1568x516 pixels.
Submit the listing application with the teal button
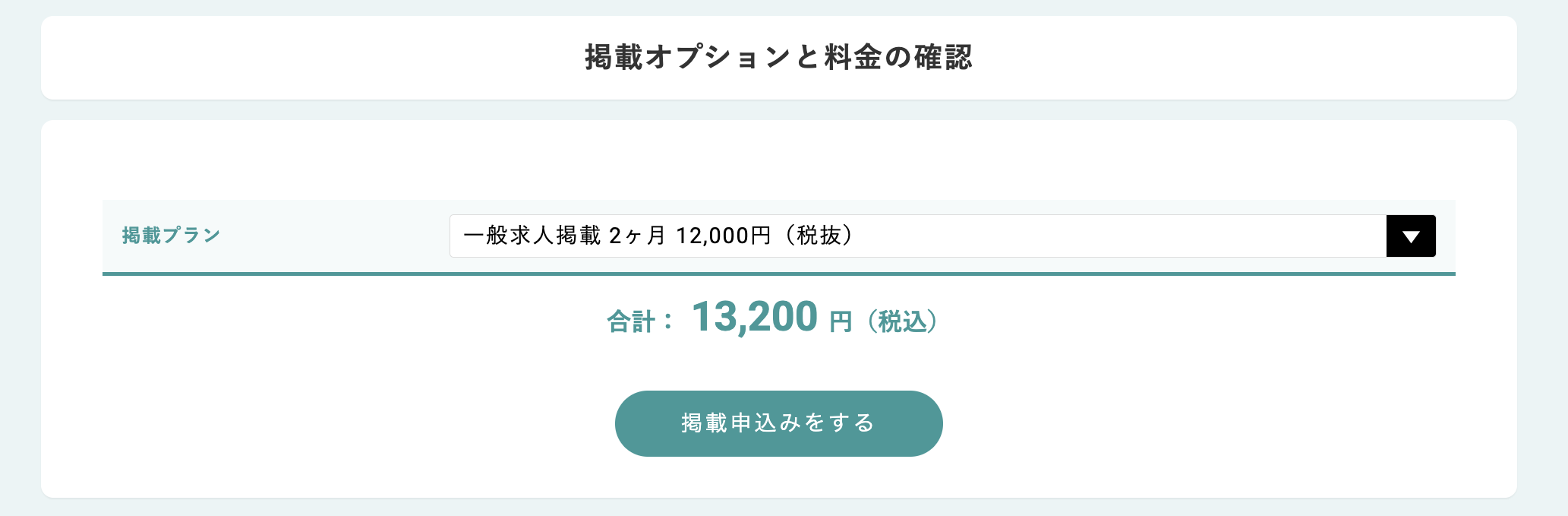coord(778,423)
